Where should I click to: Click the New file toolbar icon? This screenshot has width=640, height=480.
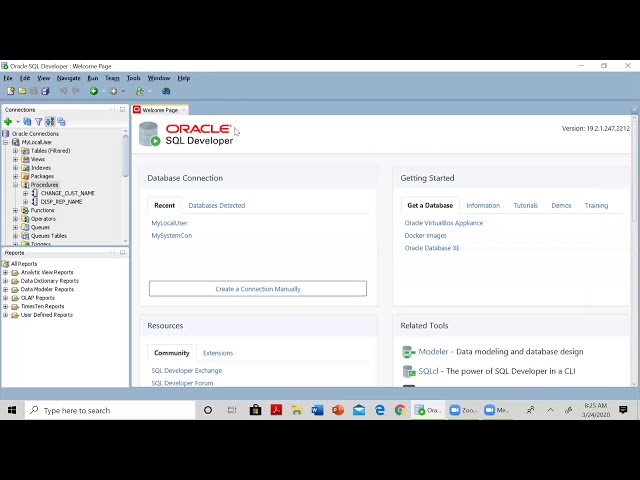pos(11,91)
